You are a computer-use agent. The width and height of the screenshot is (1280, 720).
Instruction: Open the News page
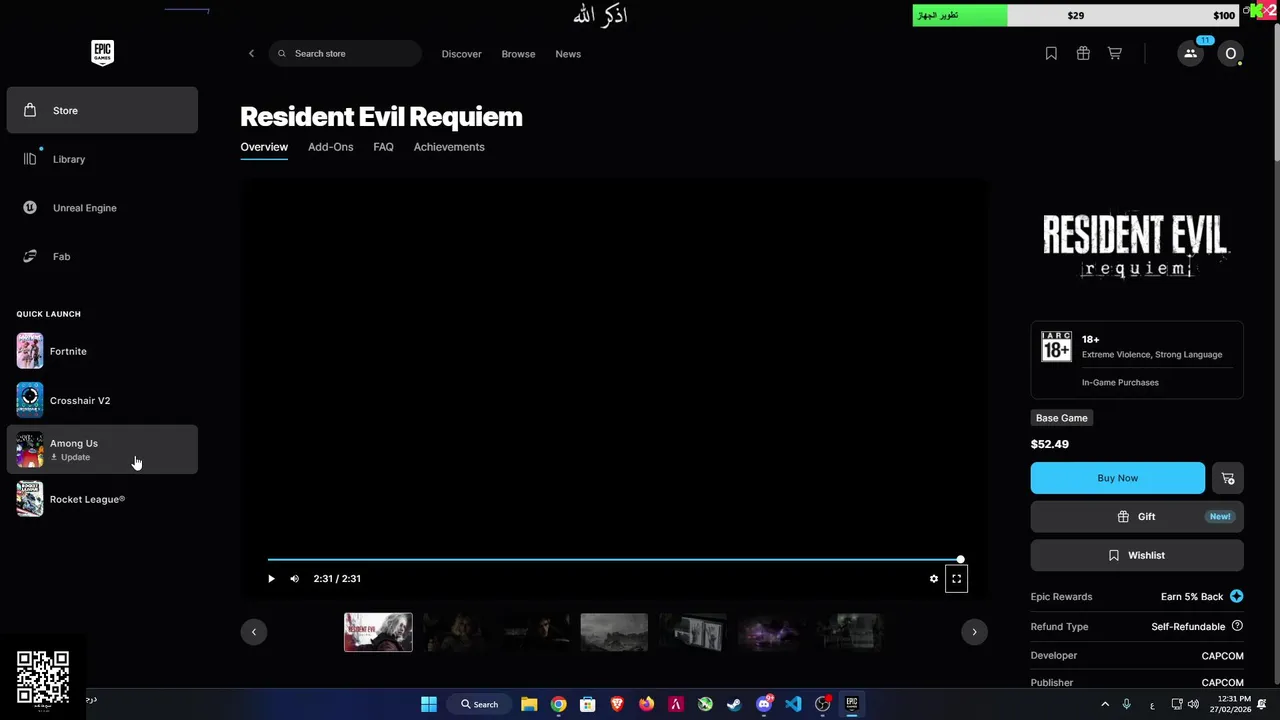tap(568, 54)
